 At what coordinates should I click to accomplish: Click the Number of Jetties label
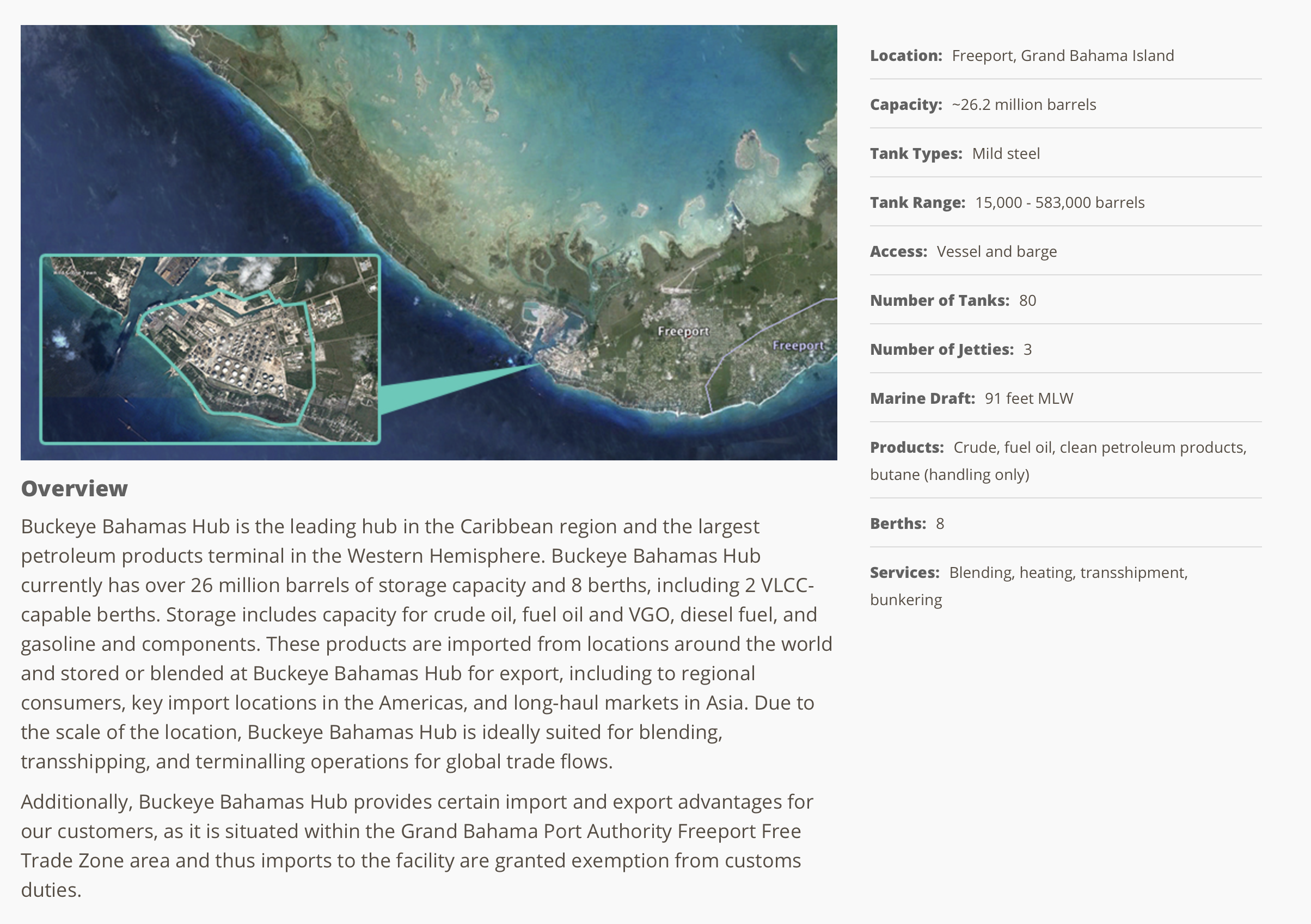click(x=942, y=349)
